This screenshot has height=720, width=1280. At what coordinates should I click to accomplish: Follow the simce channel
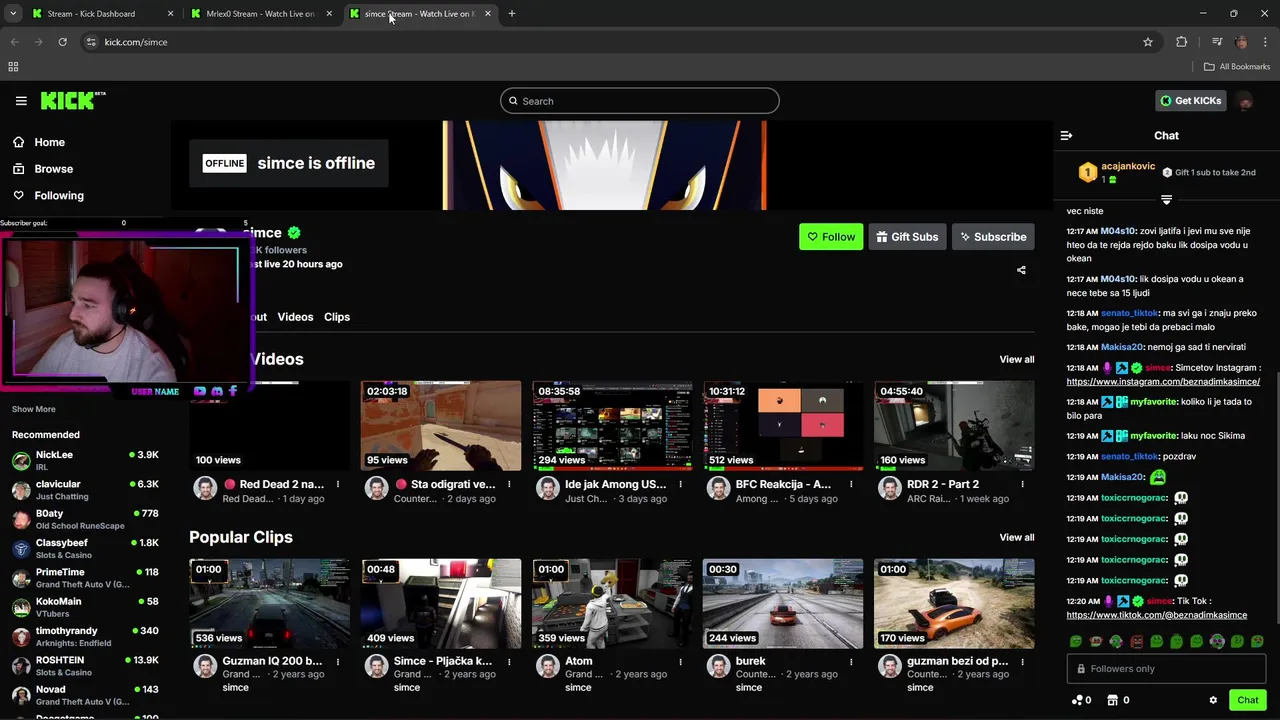point(831,237)
